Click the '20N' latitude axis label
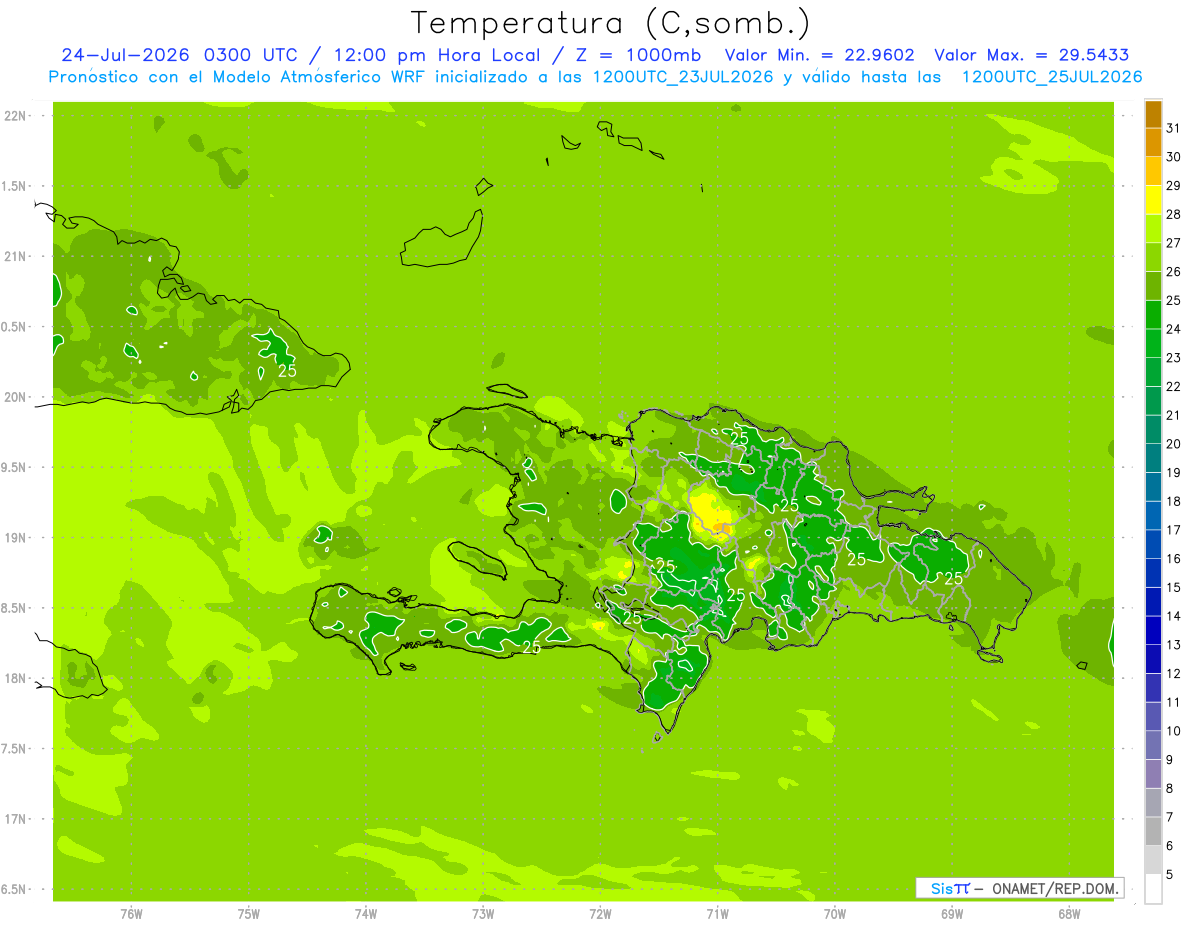The height and width of the screenshot is (927, 1200). [16, 397]
